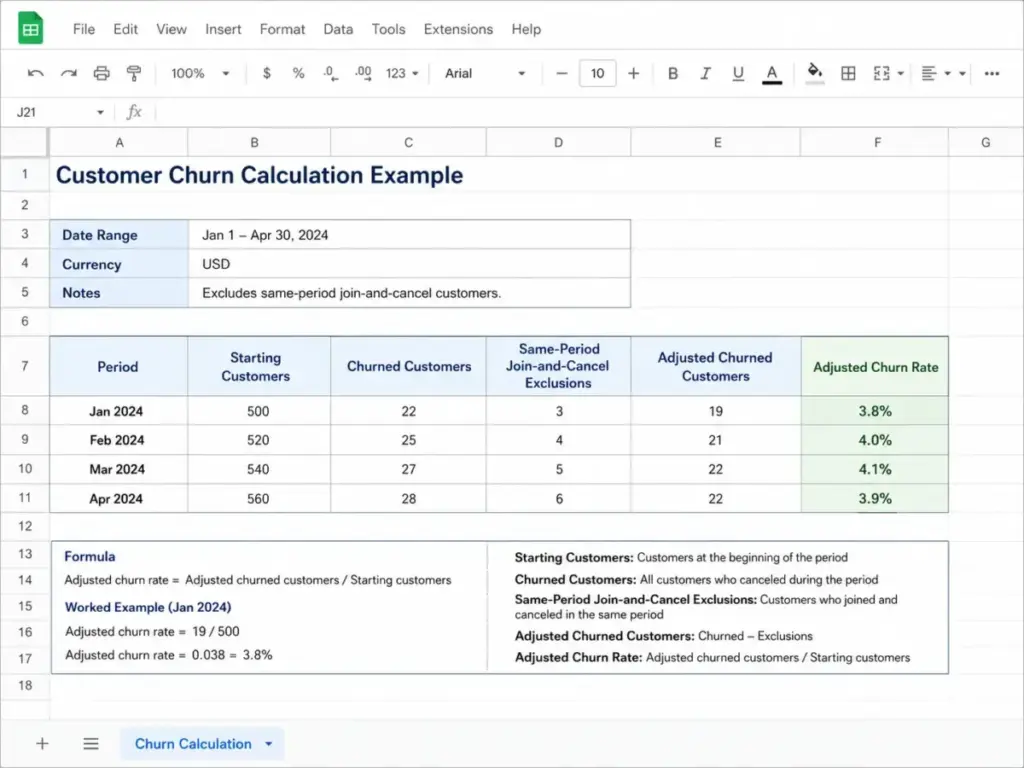Open the all sheets list icon
The image size is (1024, 768).
(91, 743)
